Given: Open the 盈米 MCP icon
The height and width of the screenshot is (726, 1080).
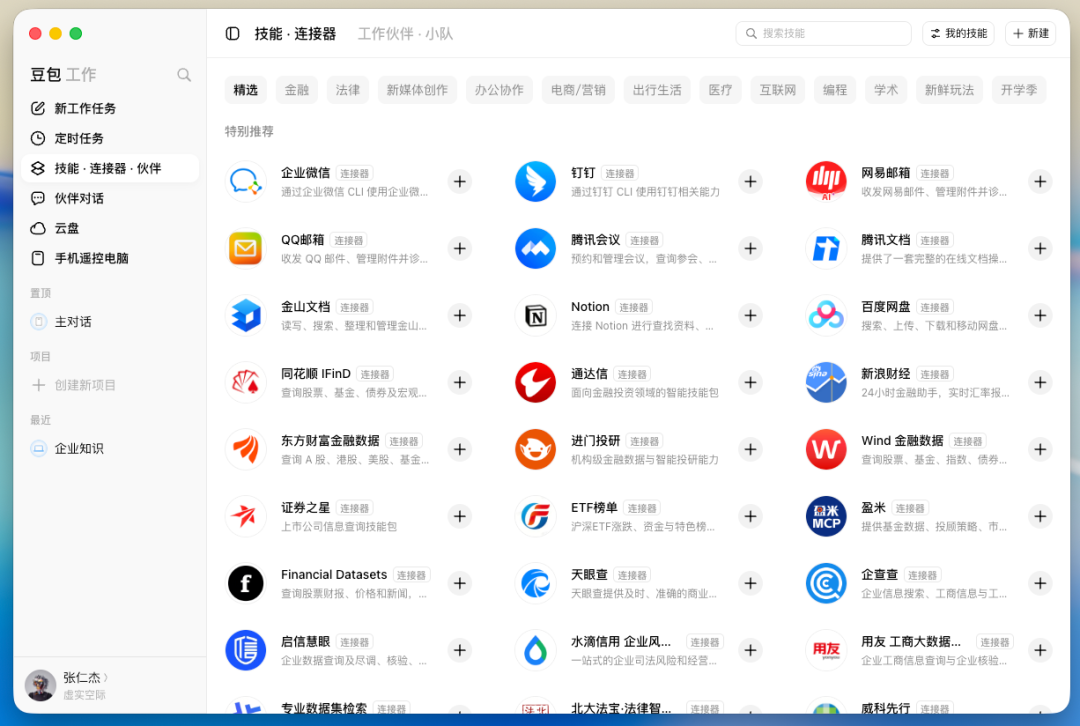Looking at the screenshot, I should pos(826,517).
